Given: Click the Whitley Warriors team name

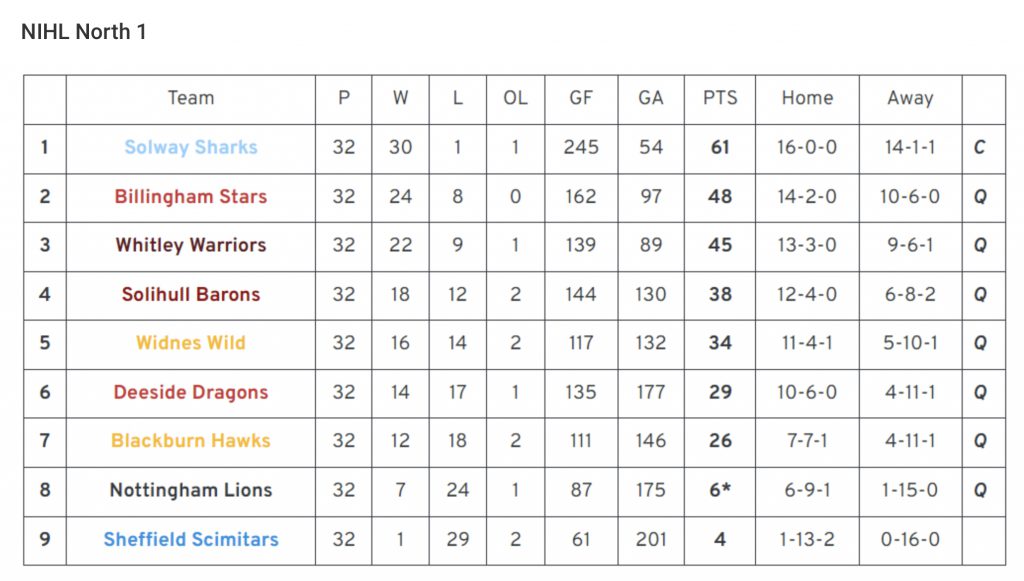Looking at the screenshot, I should [191, 245].
